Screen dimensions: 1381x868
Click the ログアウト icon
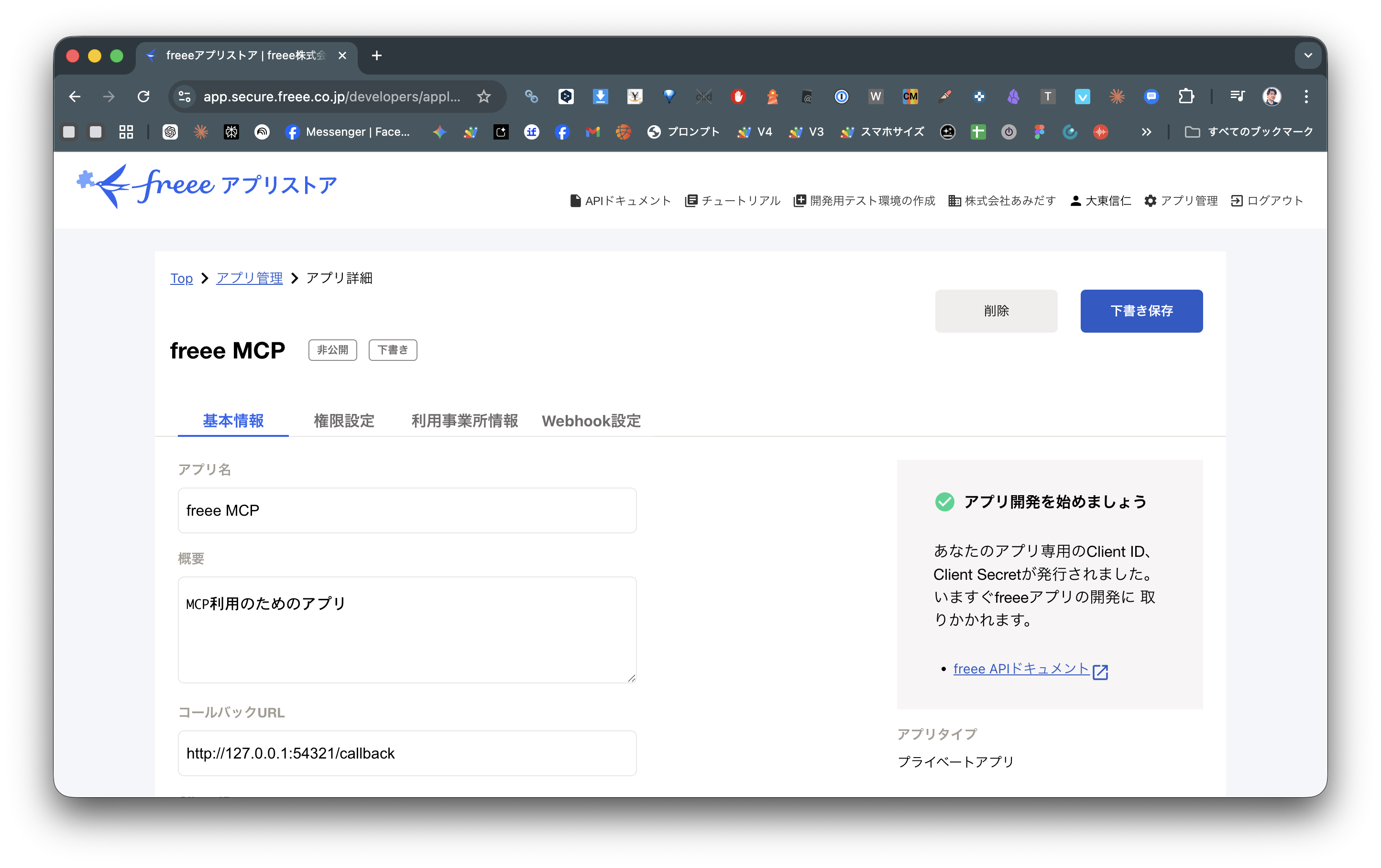pos(1238,200)
